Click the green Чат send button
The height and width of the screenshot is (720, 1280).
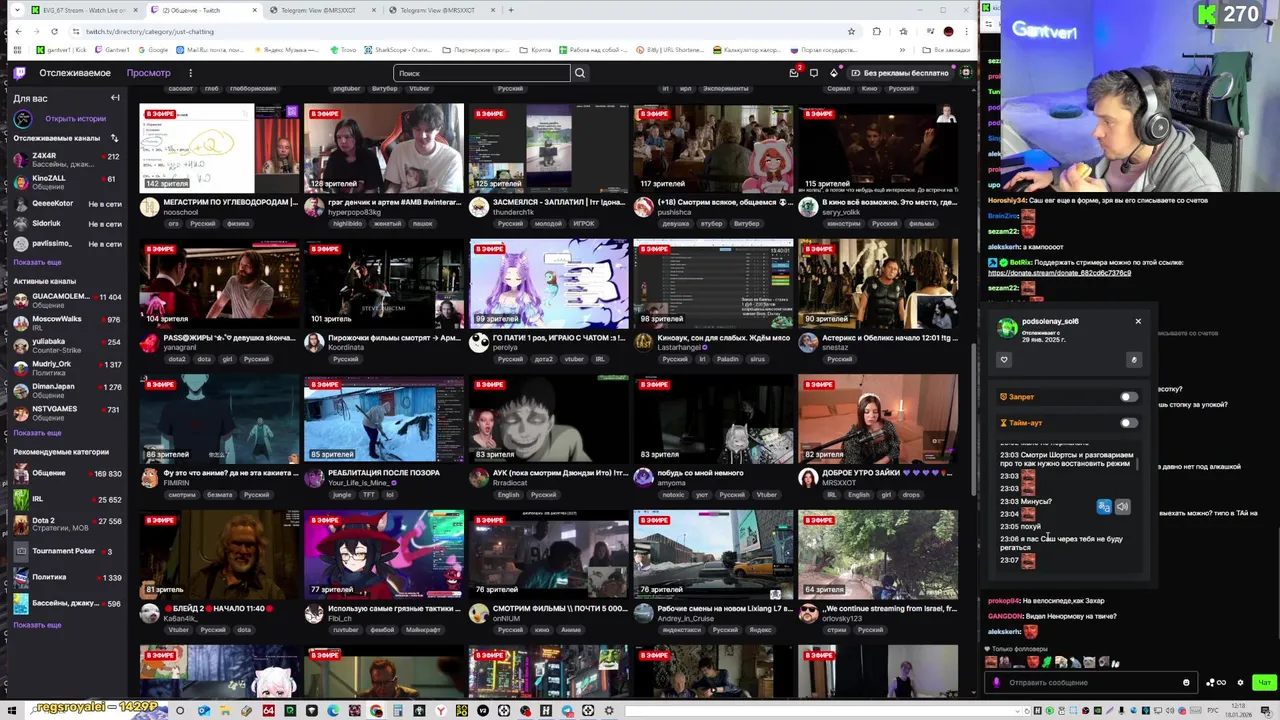[1264, 683]
